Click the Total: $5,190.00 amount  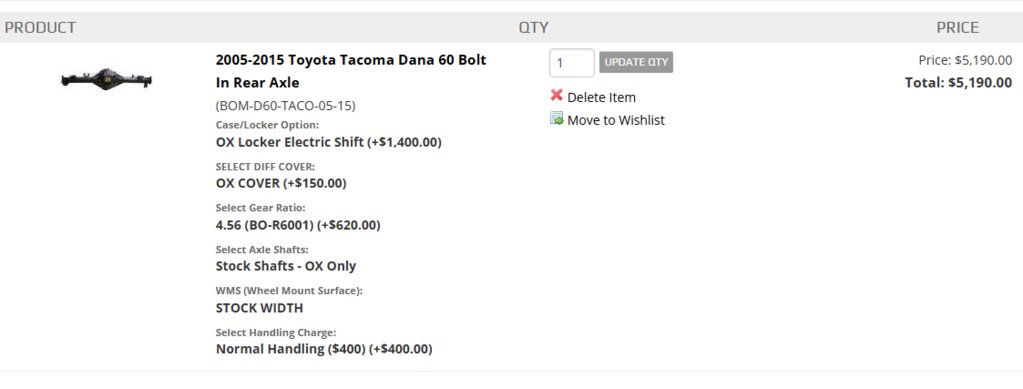(958, 83)
